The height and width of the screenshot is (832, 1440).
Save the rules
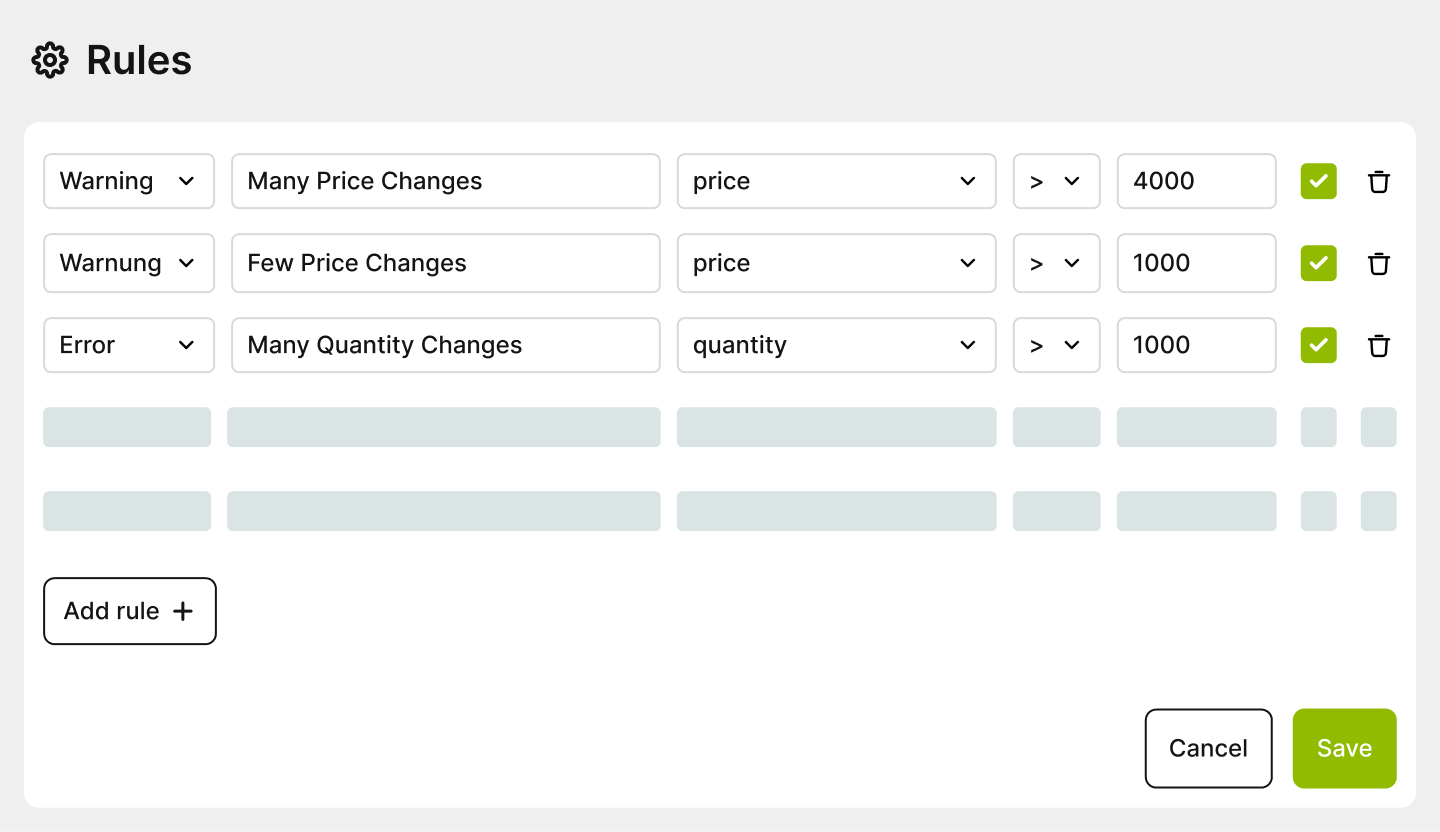click(x=1344, y=748)
